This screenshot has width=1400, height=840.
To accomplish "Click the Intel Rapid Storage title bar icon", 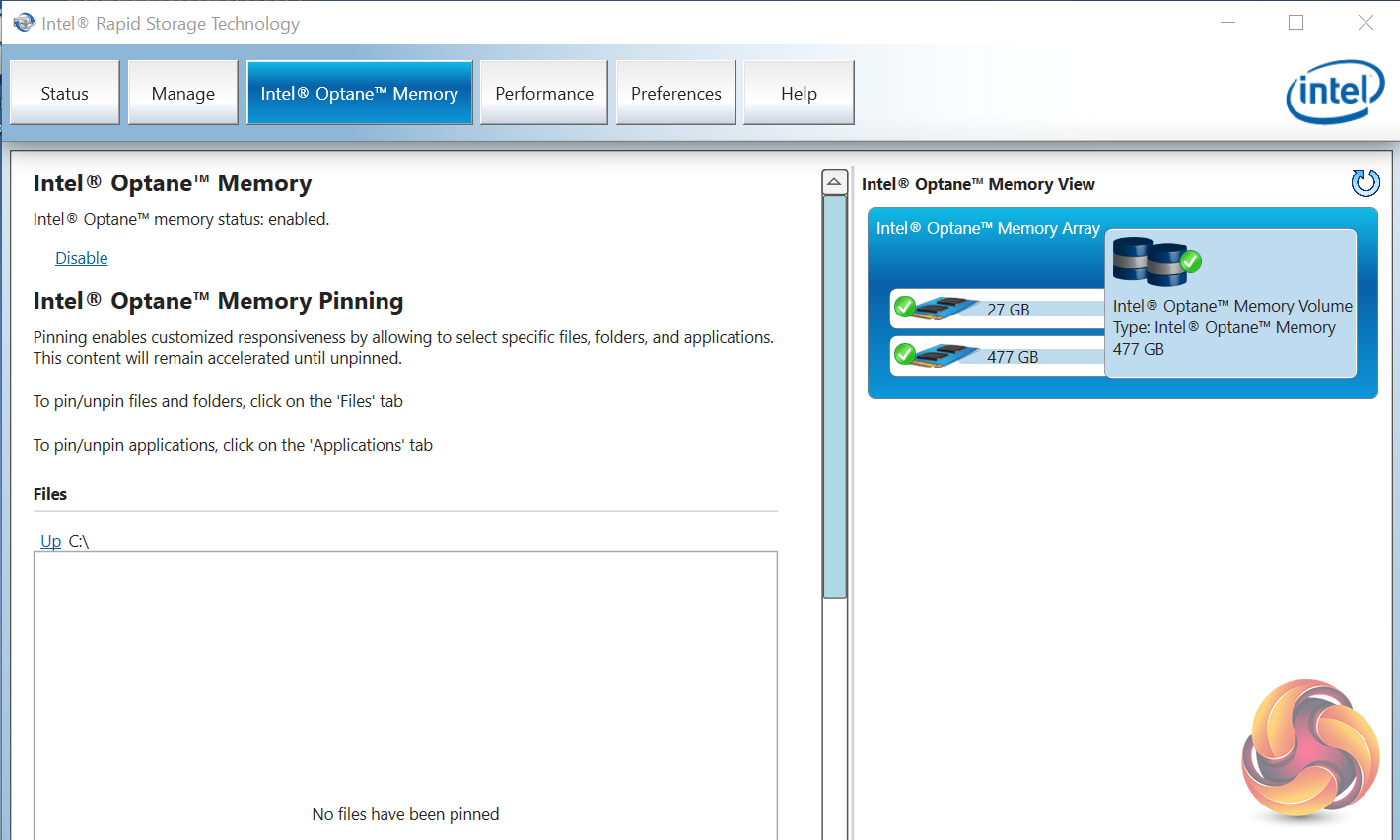I will point(25,23).
